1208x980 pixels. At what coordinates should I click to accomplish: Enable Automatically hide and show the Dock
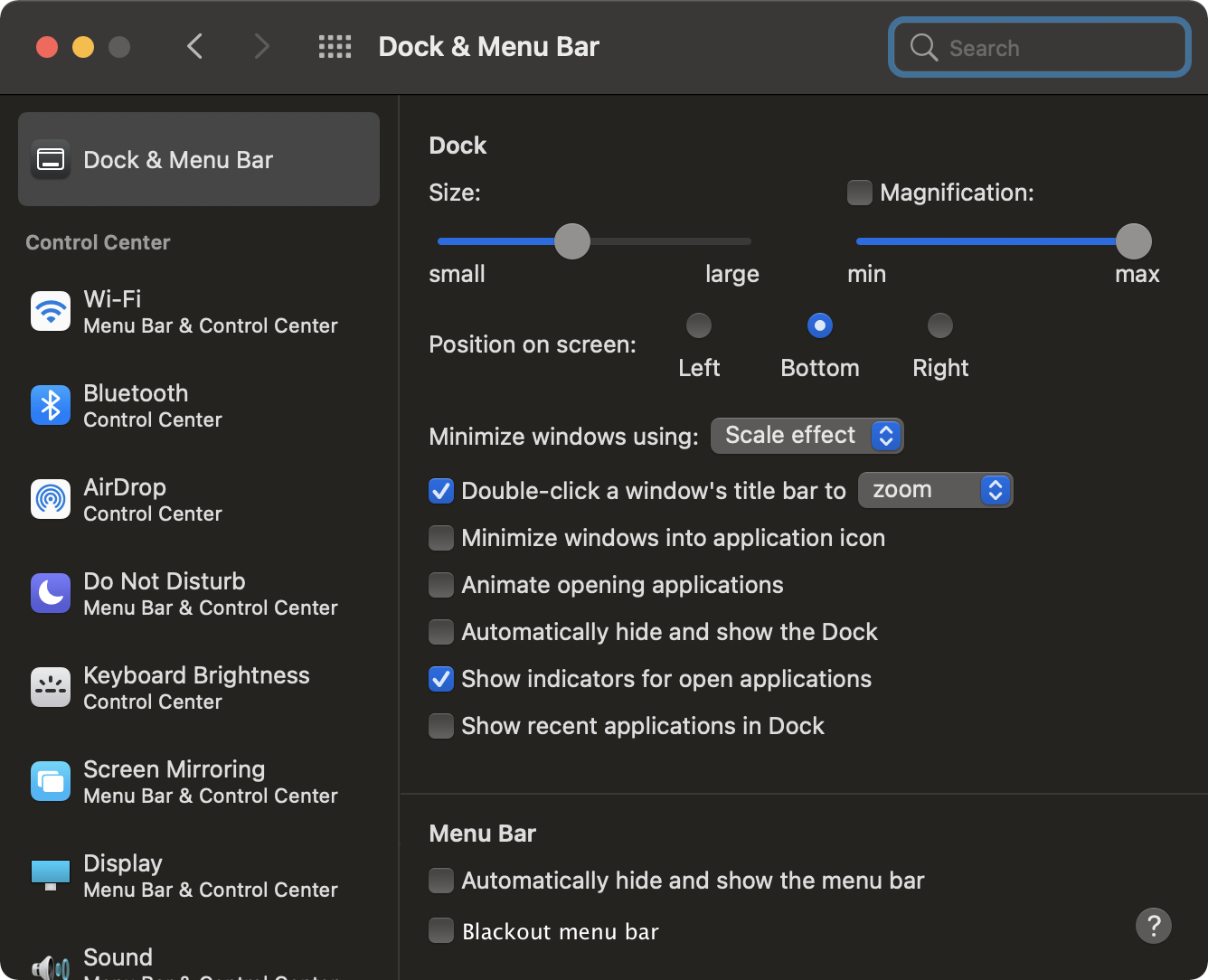point(441,632)
